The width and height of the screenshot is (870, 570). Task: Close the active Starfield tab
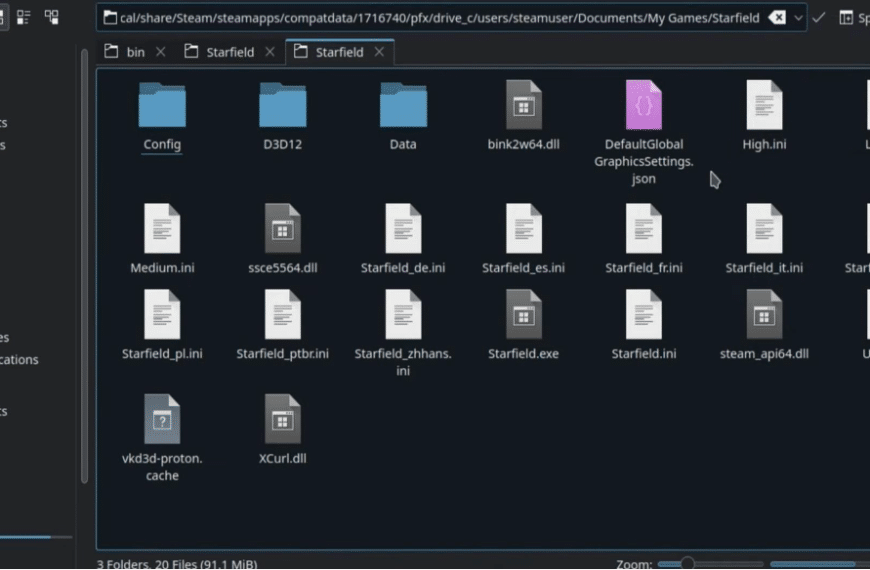379,52
